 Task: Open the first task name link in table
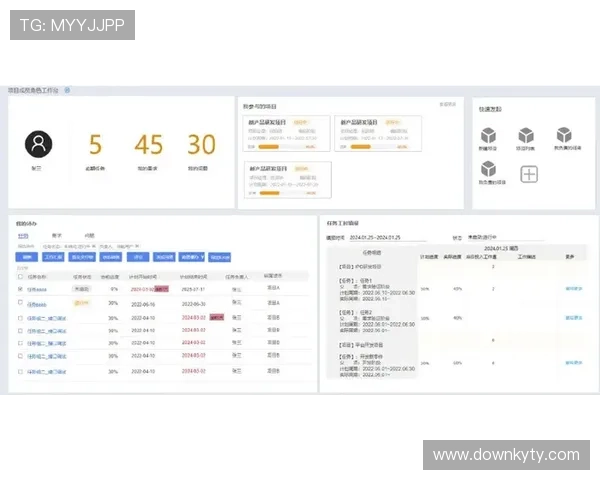point(38,289)
